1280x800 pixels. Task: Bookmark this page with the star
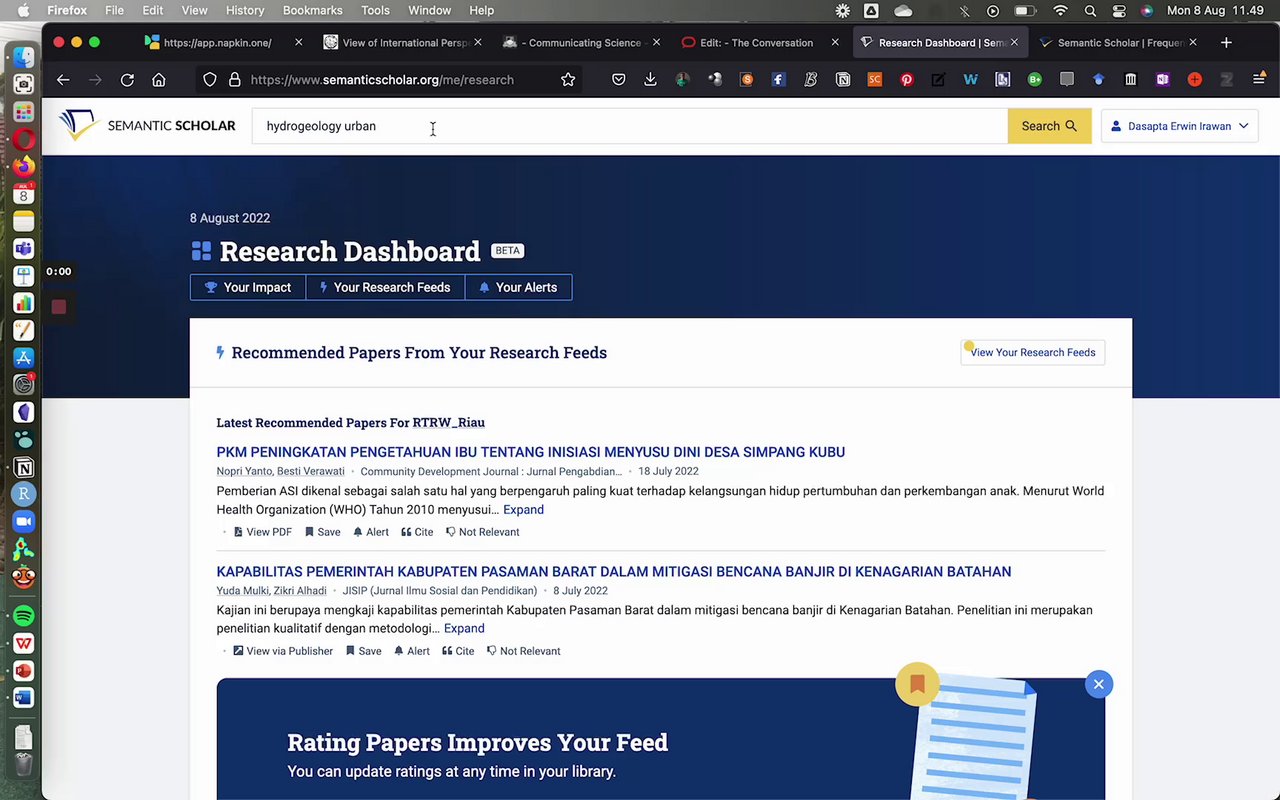coord(568,80)
